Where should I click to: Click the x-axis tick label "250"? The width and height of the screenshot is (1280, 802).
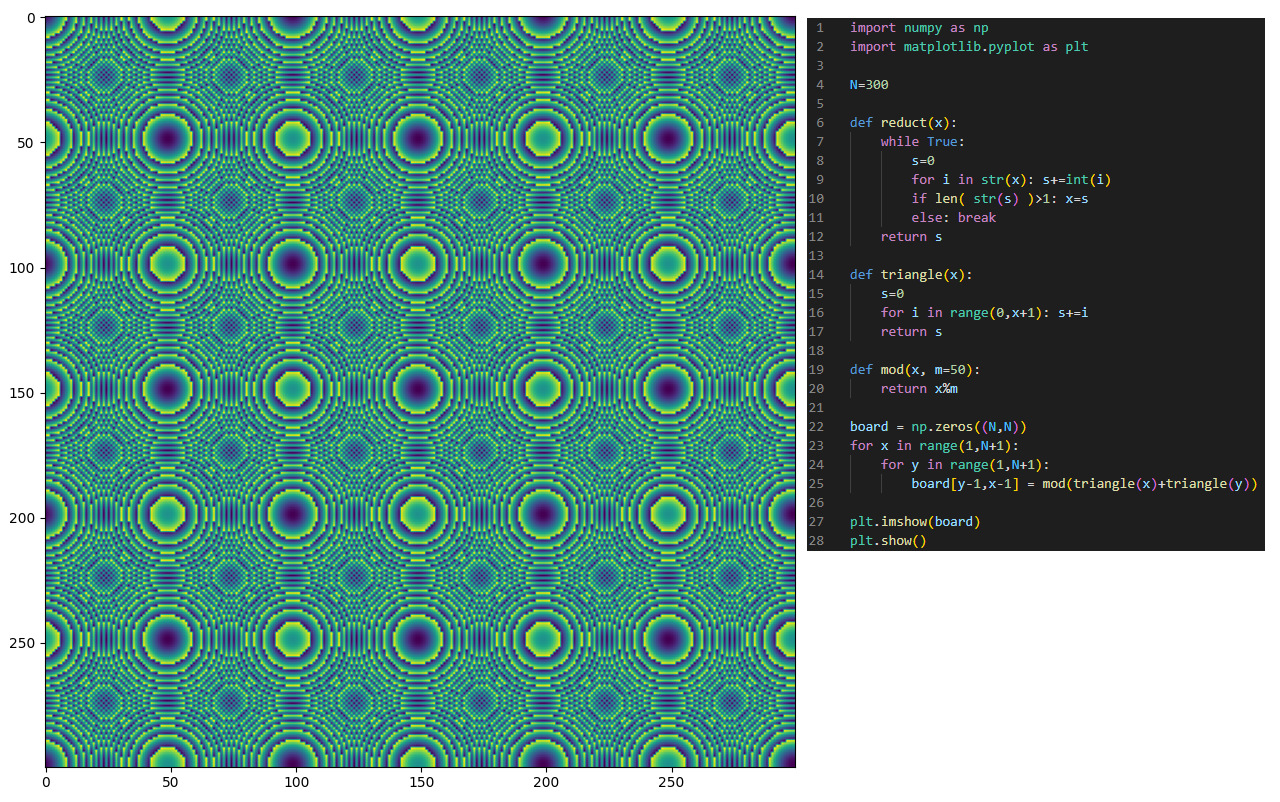tap(671, 783)
